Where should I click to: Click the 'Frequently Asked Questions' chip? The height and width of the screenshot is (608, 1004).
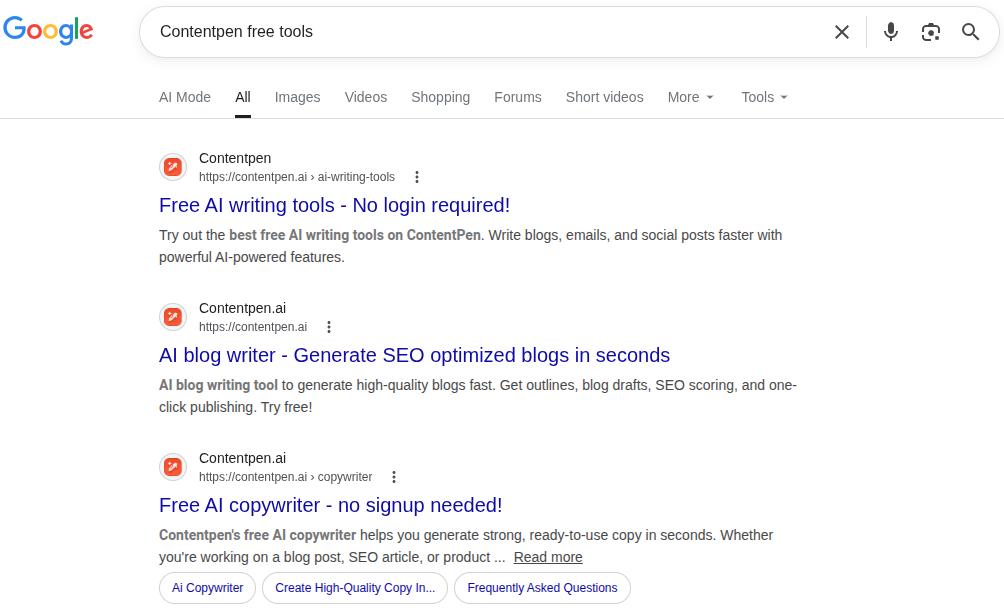(542, 588)
